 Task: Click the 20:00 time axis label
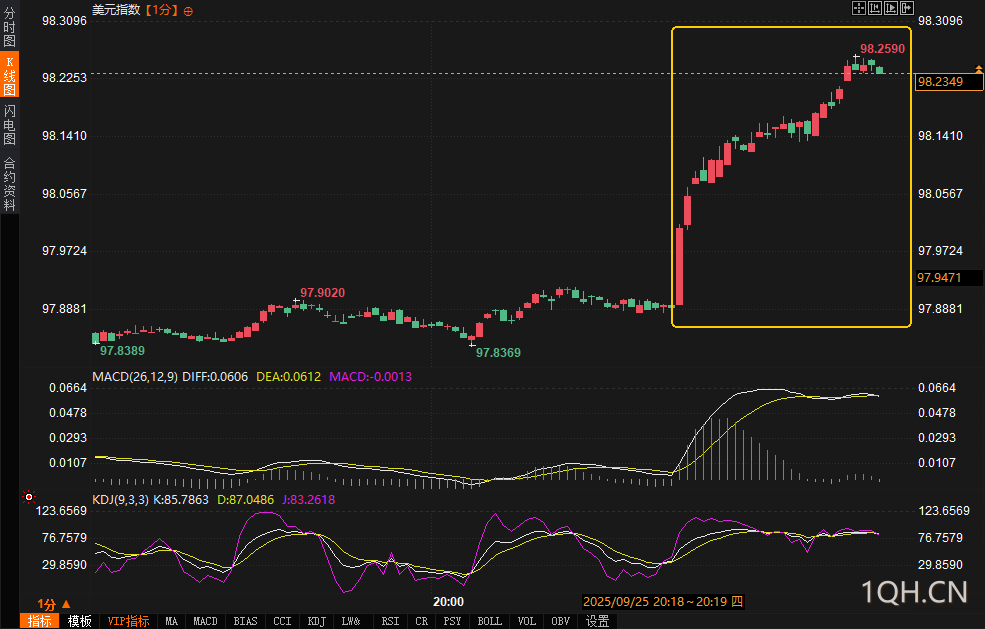point(449,602)
